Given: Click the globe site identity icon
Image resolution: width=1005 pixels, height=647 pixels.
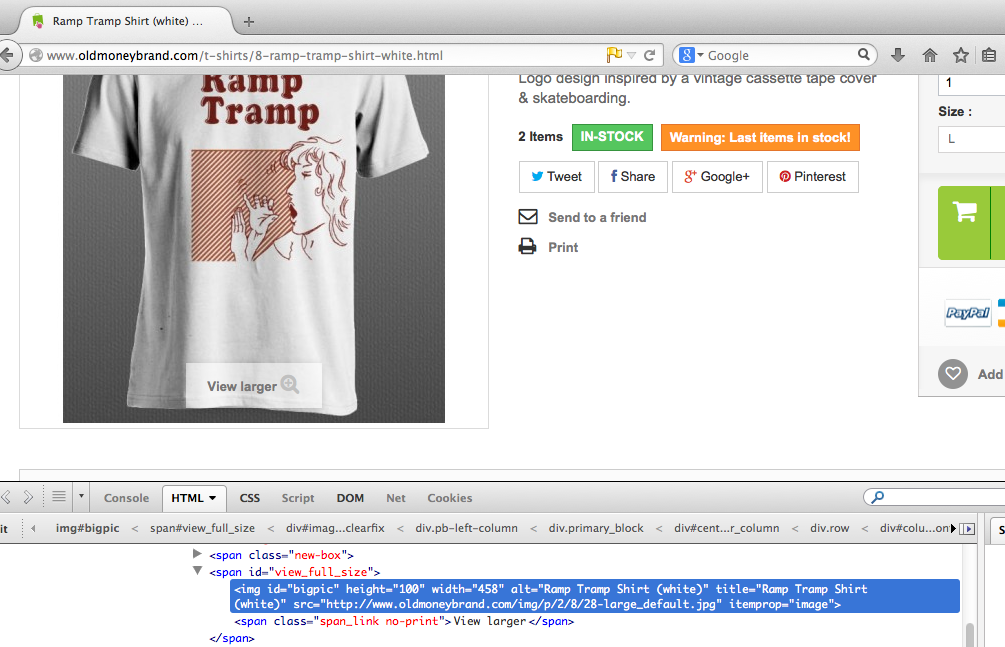Looking at the screenshot, I should click(36, 55).
